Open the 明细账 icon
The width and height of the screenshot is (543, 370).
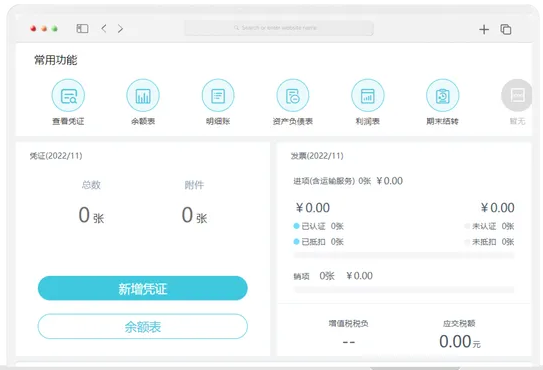click(218, 96)
